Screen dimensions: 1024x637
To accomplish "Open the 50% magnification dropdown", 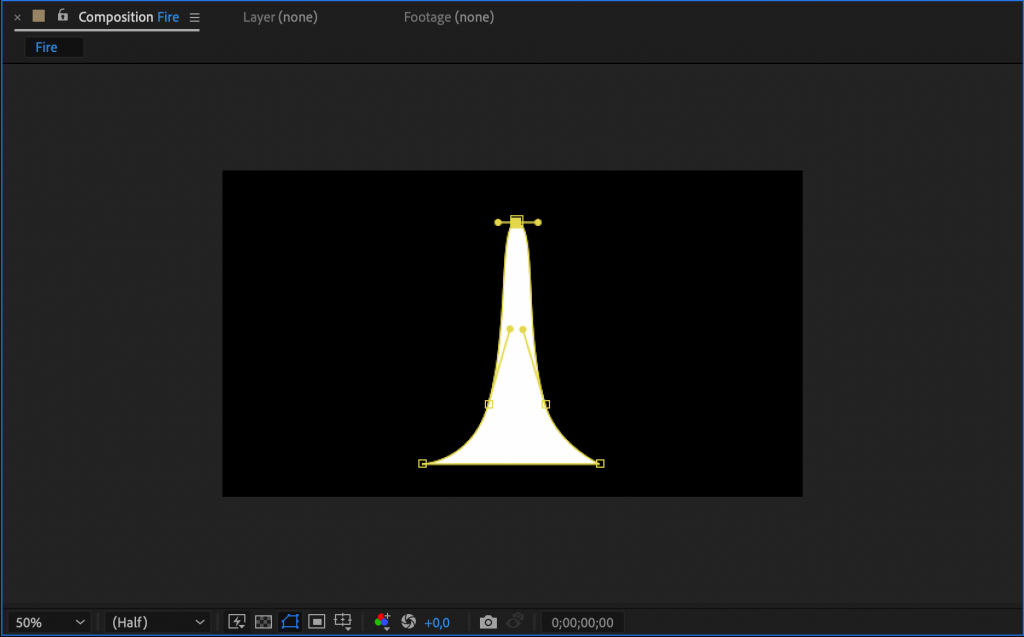I will pyautogui.click(x=47, y=622).
